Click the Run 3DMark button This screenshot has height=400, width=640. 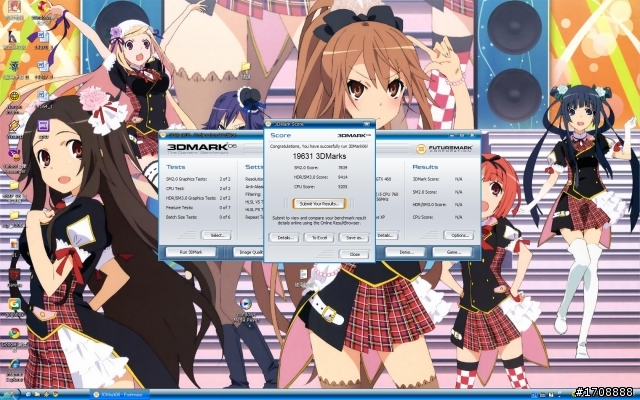tap(191, 252)
